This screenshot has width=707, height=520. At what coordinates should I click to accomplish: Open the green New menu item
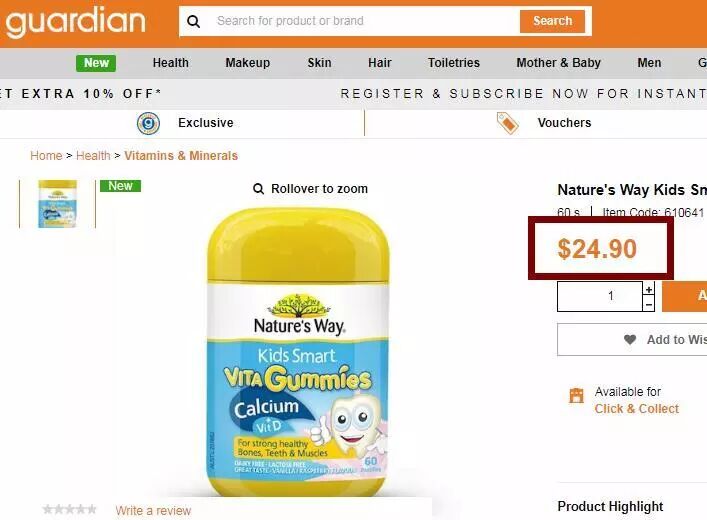[96, 63]
